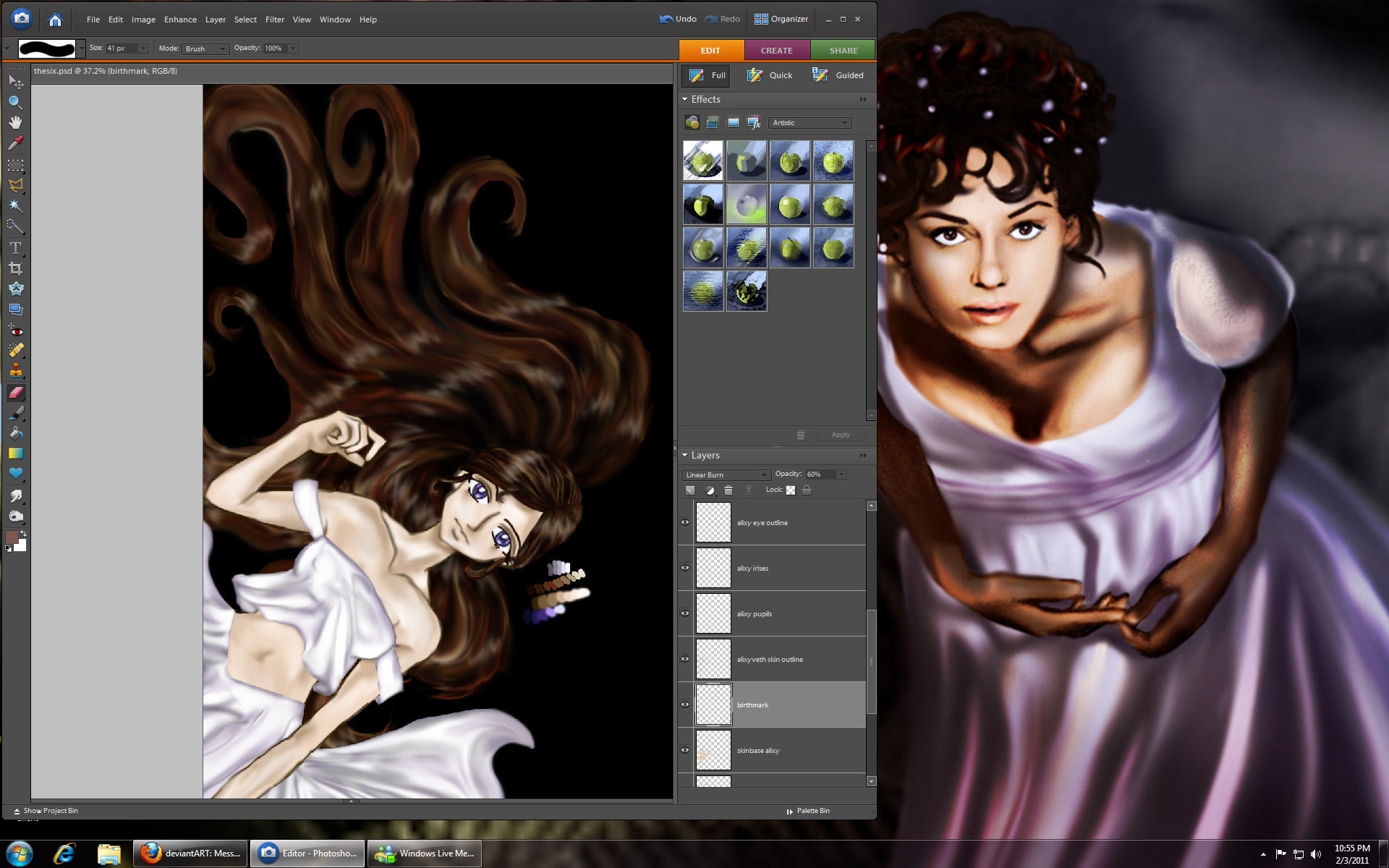Select the Polygonal Lasso tool
1389x868 pixels.
[x=16, y=186]
